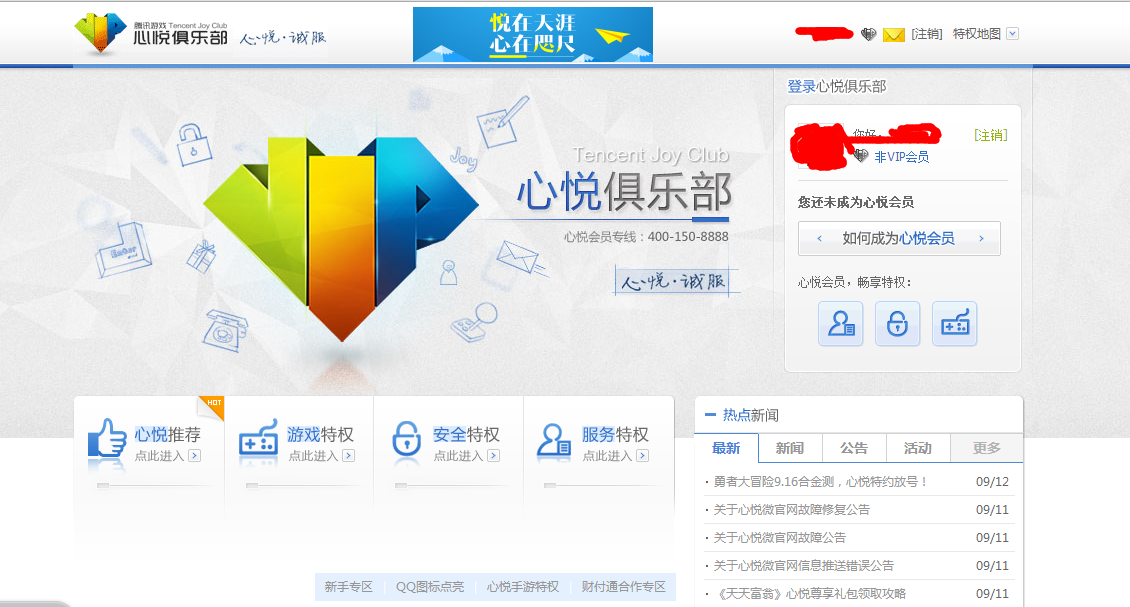The width and height of the screenshot is (1130, 607).
Task: Click the 非VIP会员 status link
Action: coord(902,156)
